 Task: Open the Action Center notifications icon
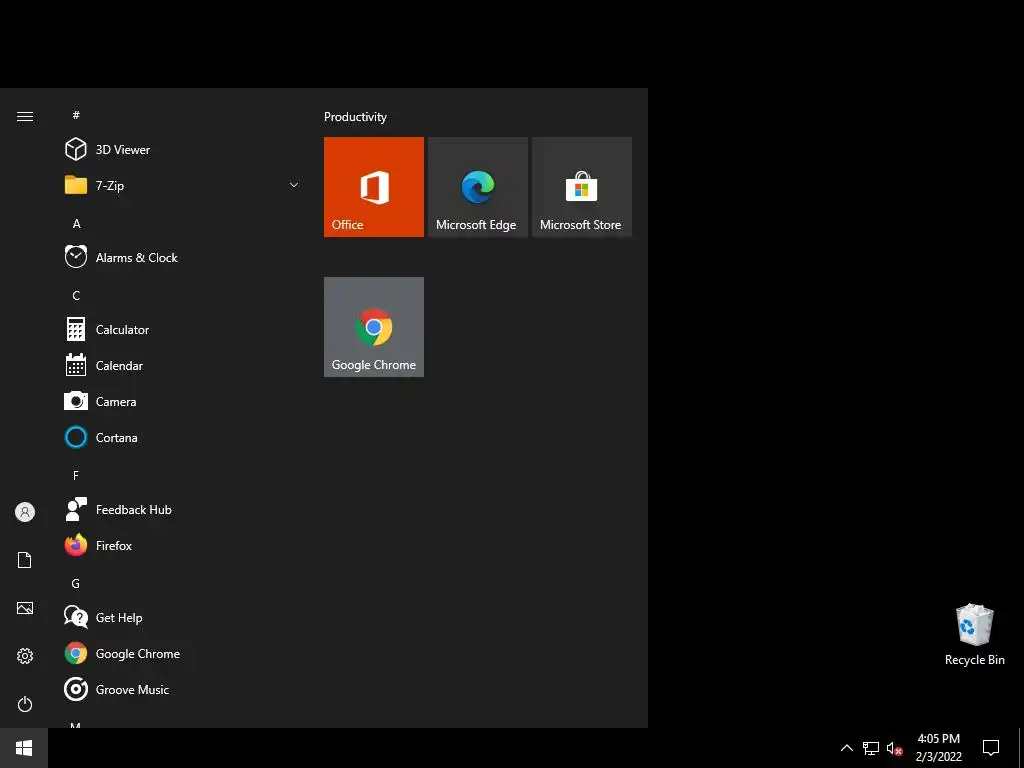click(x=991, y=748)
